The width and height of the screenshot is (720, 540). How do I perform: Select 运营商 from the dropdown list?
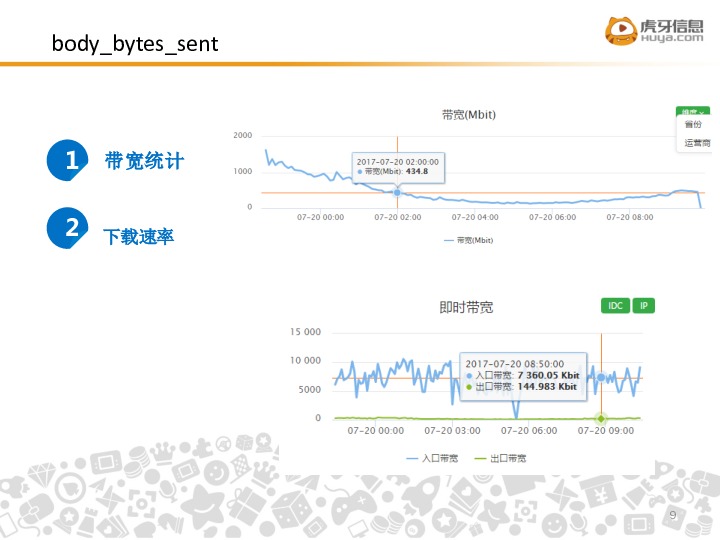click(696, 143)
